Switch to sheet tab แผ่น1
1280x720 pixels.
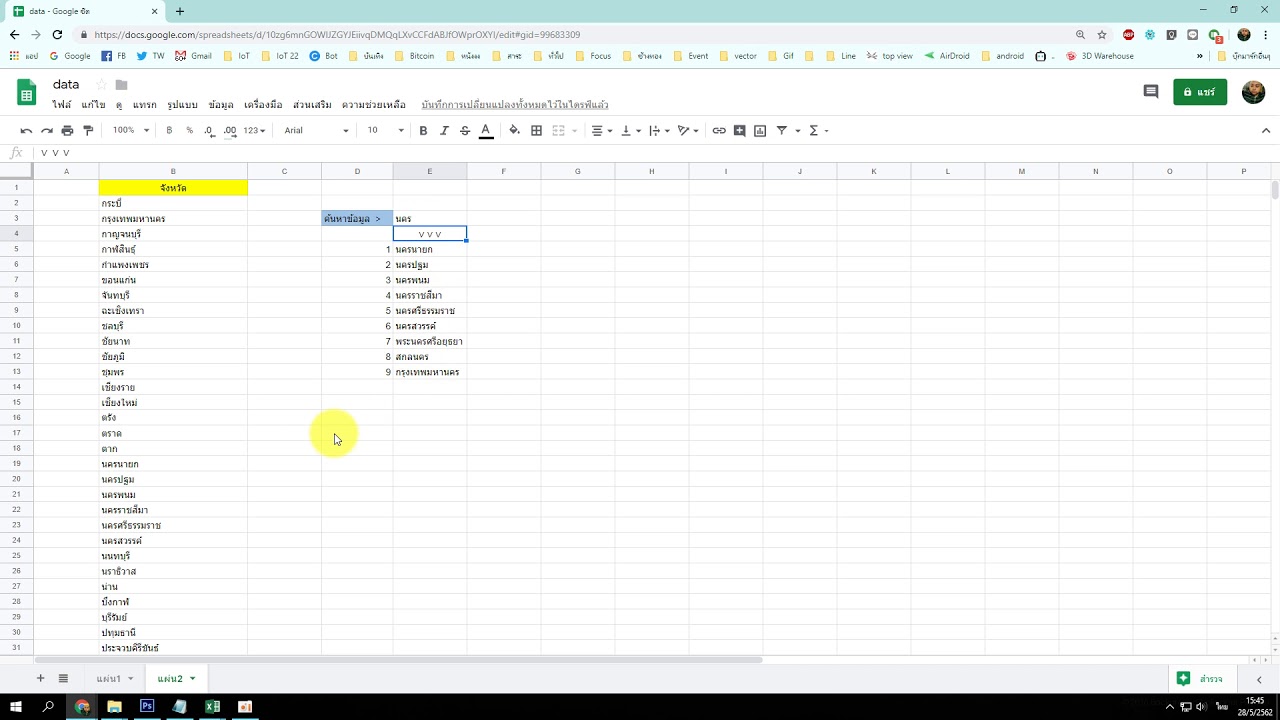click(108, 679)
